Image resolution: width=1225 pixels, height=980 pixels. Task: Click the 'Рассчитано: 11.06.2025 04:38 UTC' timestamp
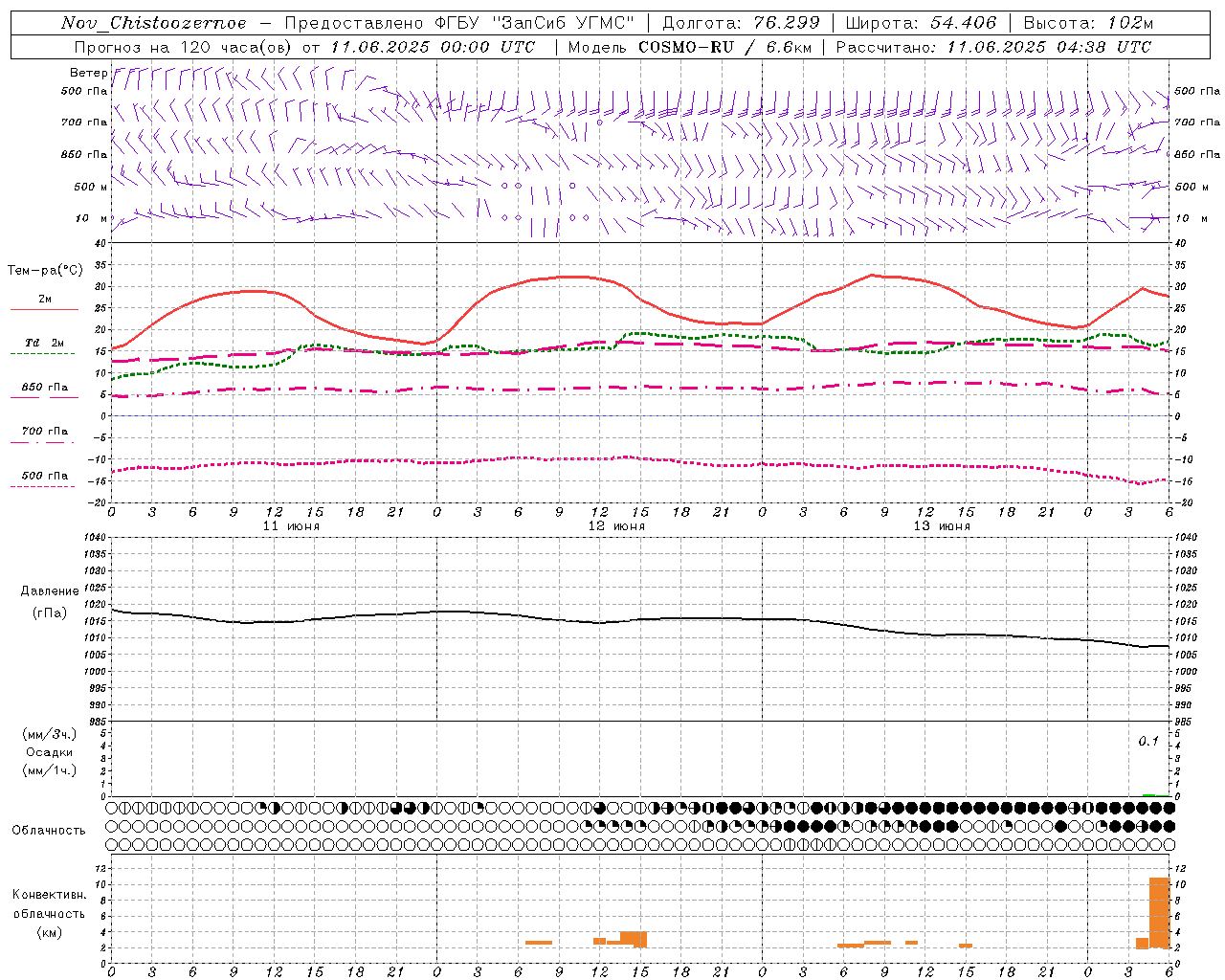[x=994, y=47]
